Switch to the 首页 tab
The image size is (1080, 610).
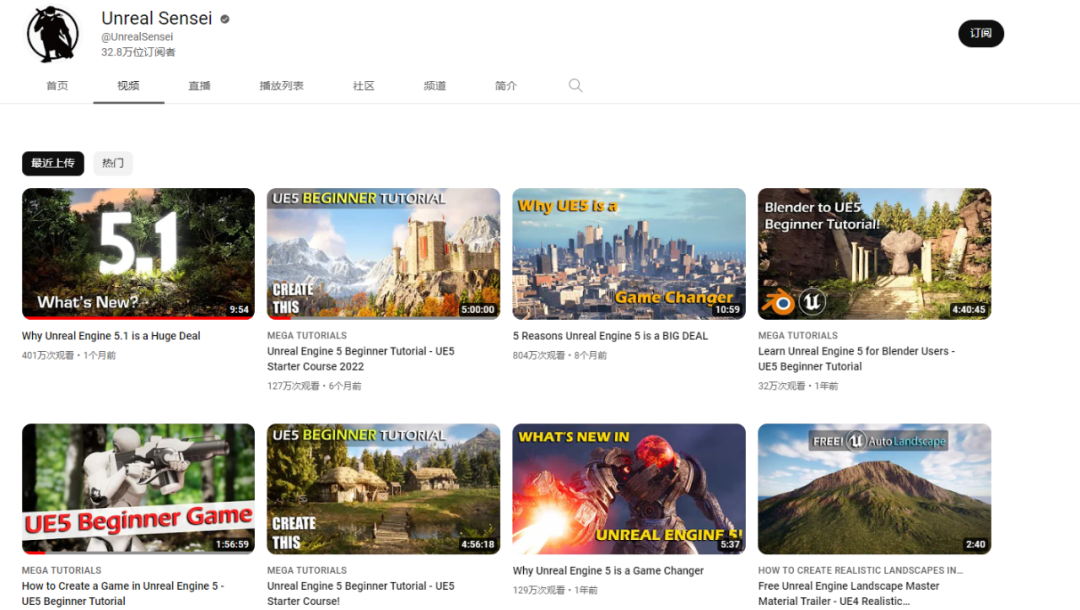point(57,86)
